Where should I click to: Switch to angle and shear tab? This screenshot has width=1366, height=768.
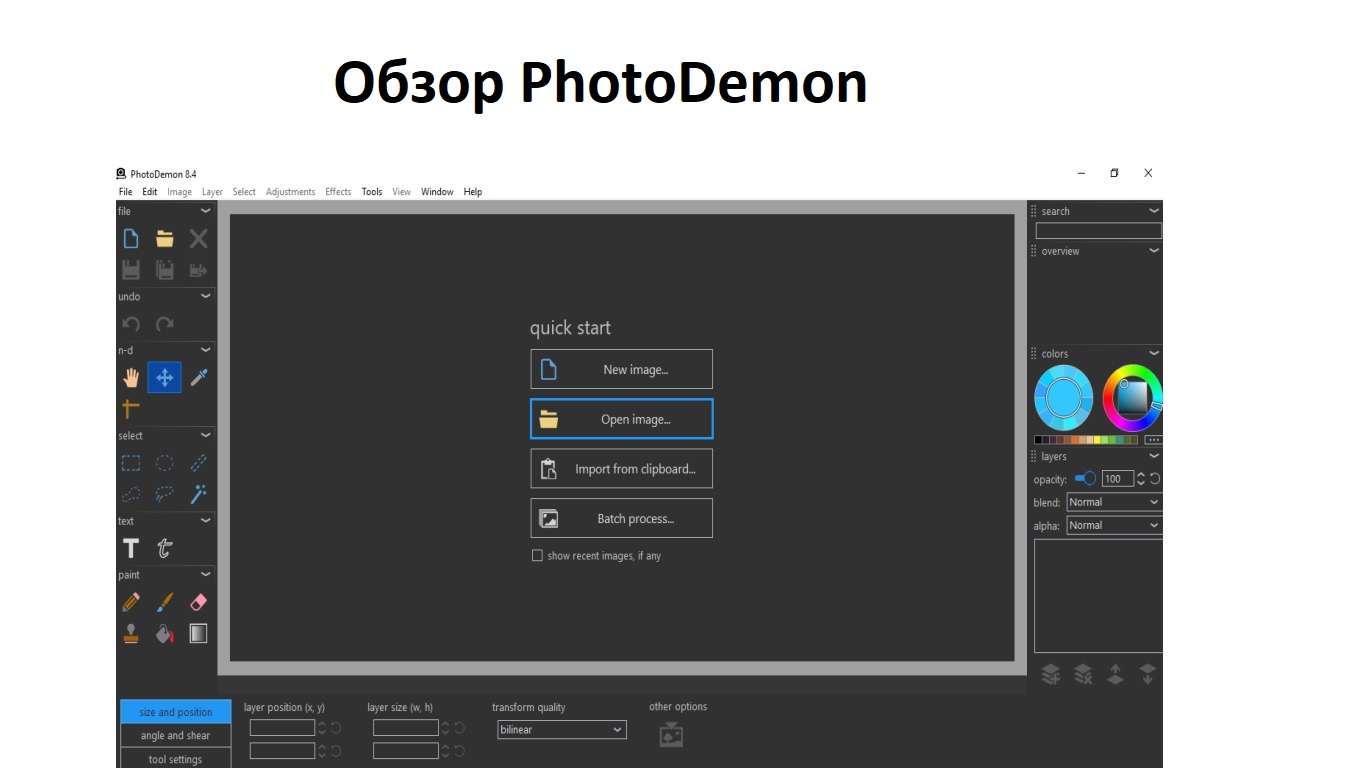tap(176, 735)
